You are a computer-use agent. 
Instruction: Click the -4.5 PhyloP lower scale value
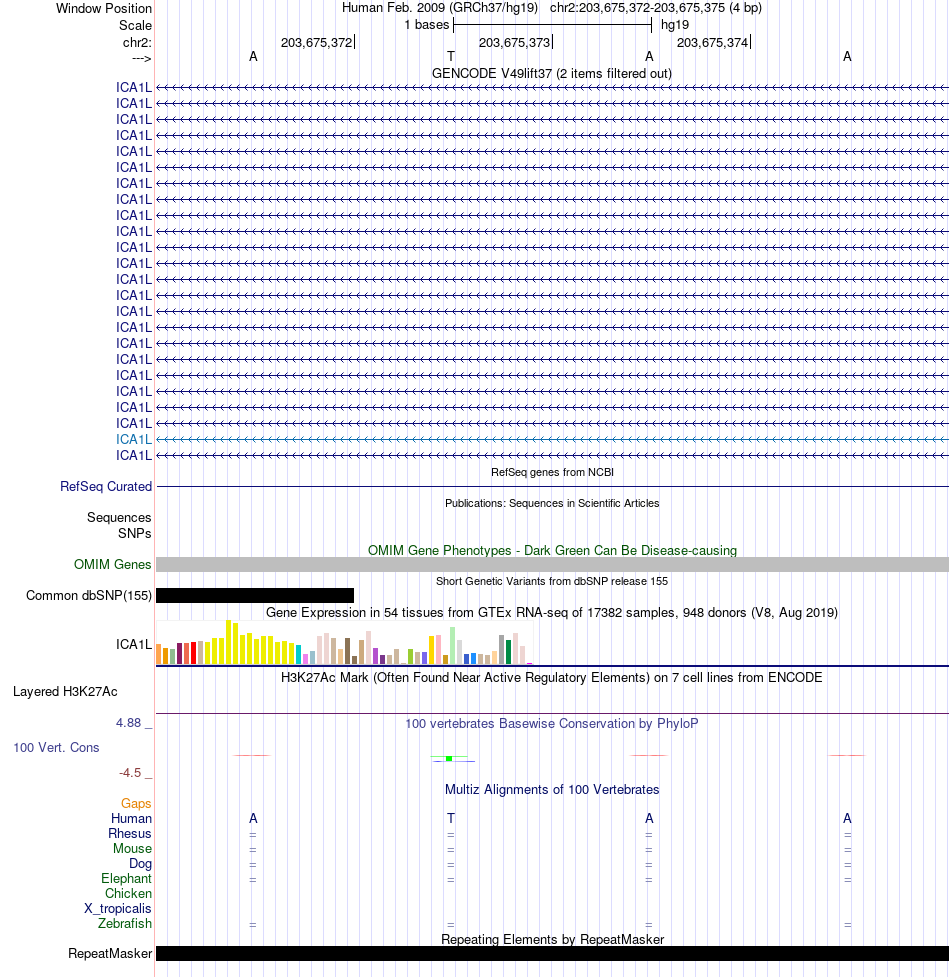130,773
